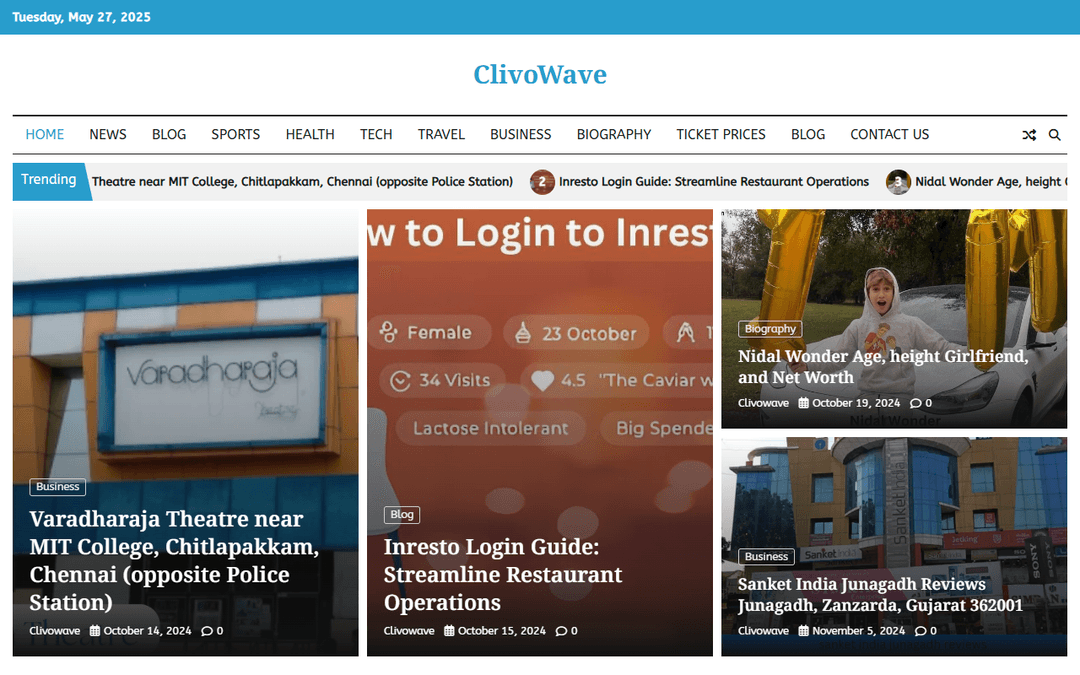Open the search magnifier icon
The image size is (1080, 675).
[x=1055, y=135]
